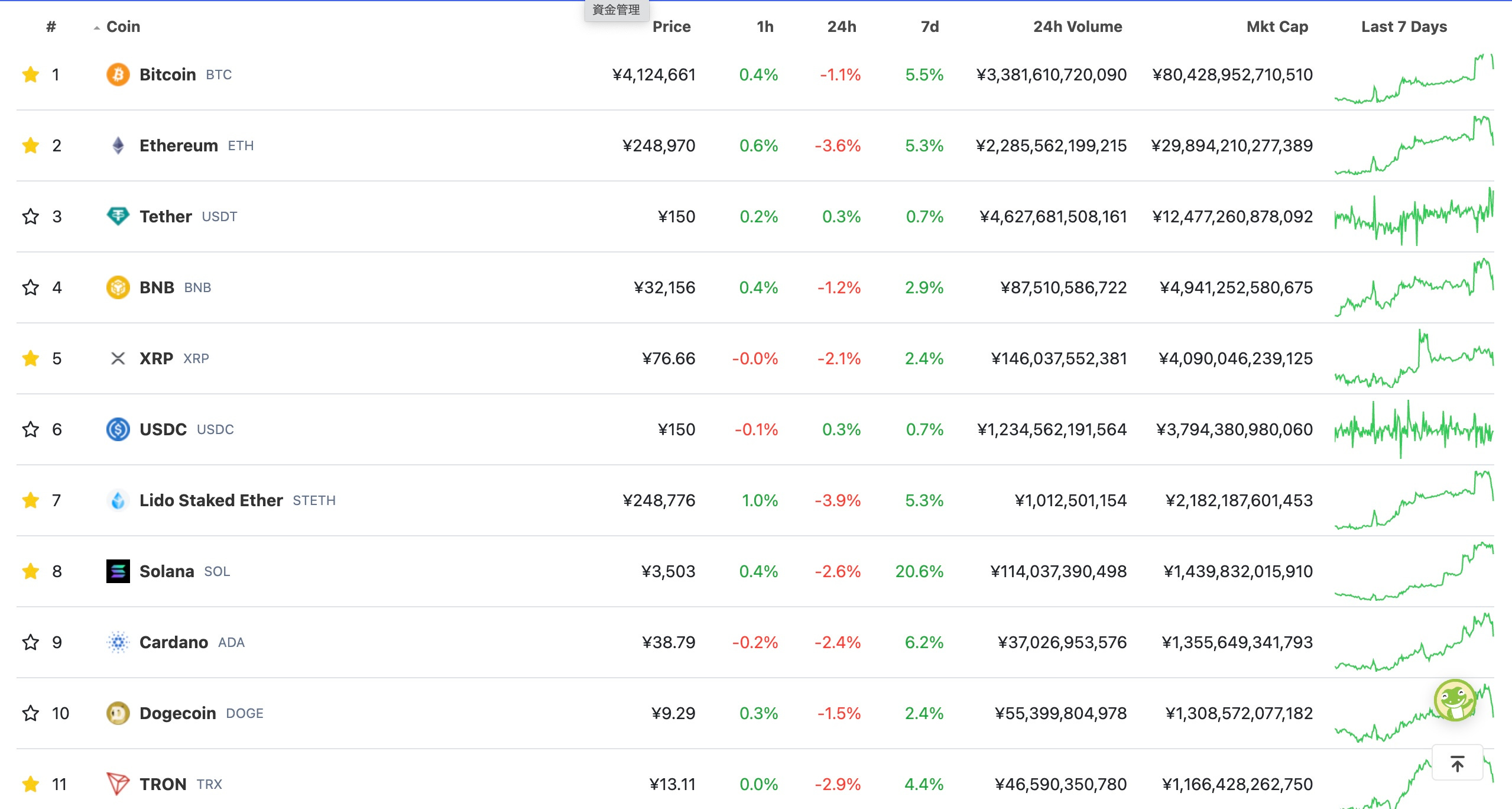The height and width of the screenshot is (809, 1512).
Task: Click Lido 24h change -3.9%
Action: click(838, 500)
